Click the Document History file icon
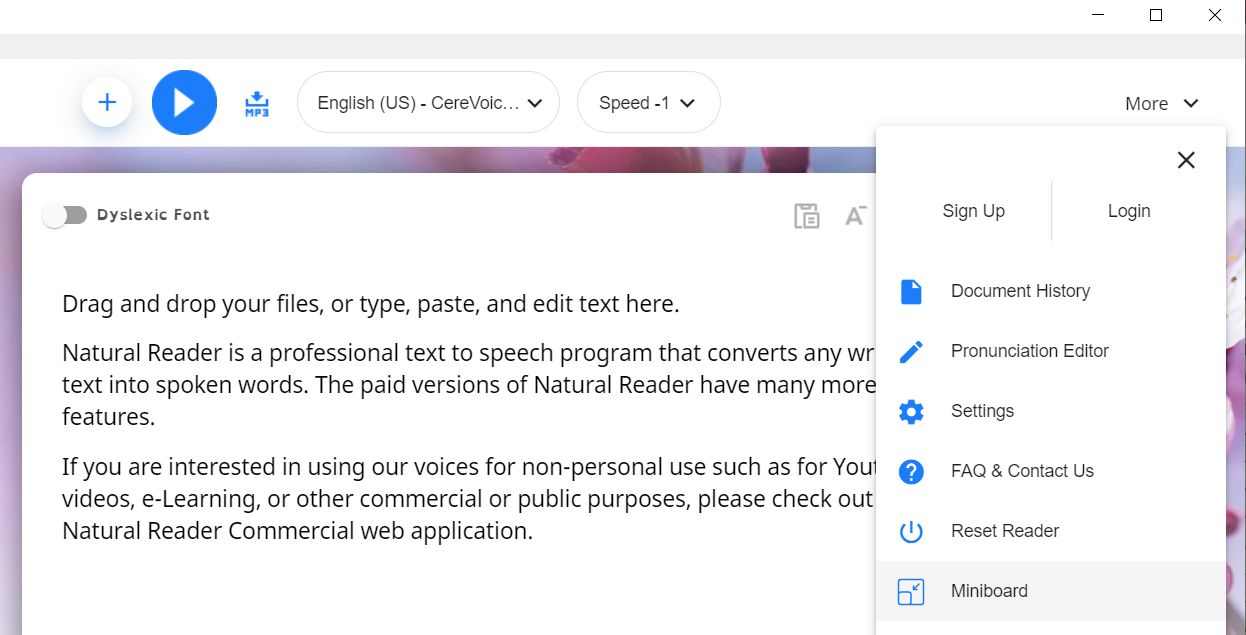 click(x=911, y=291)
